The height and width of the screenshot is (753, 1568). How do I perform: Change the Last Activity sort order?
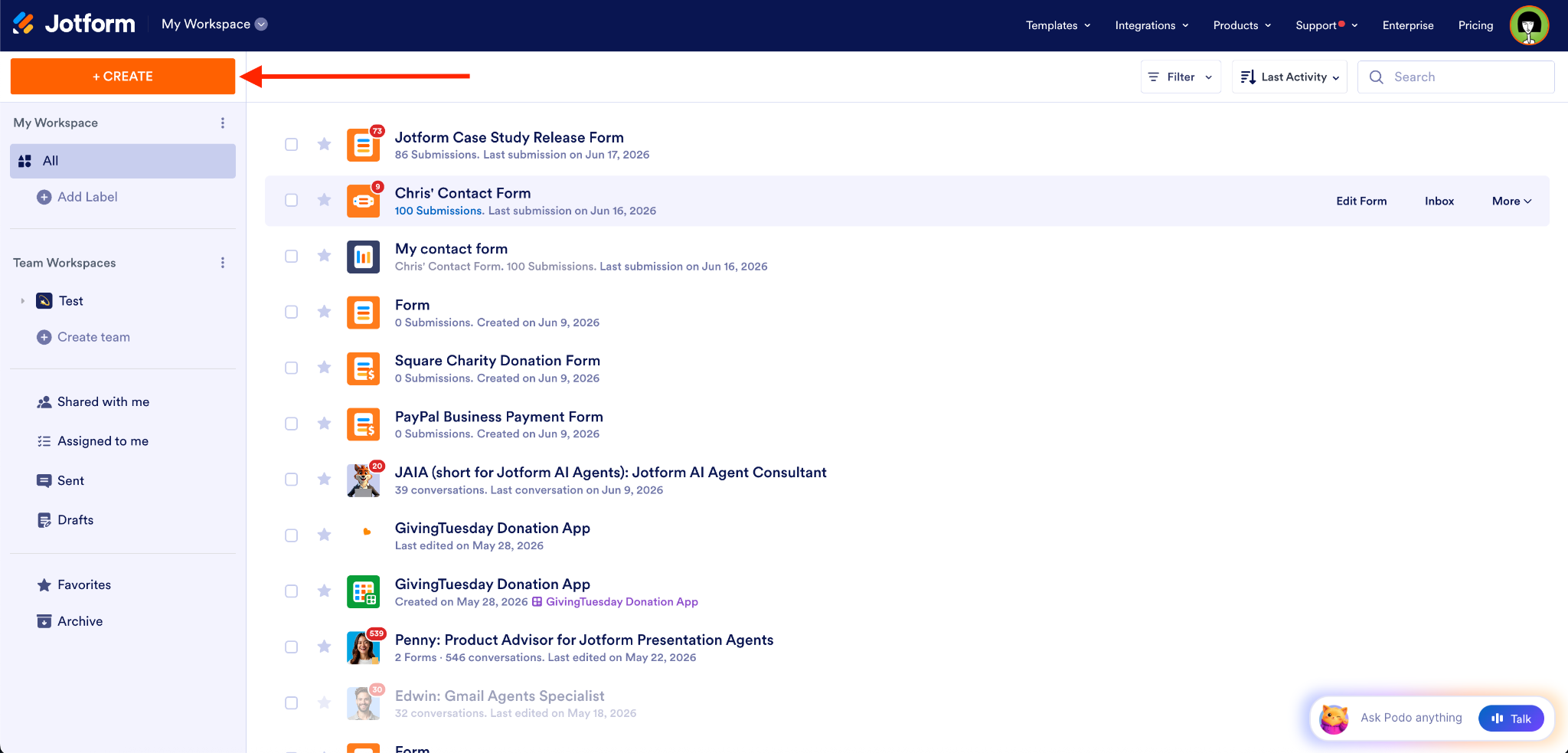tap(1289, 77)
